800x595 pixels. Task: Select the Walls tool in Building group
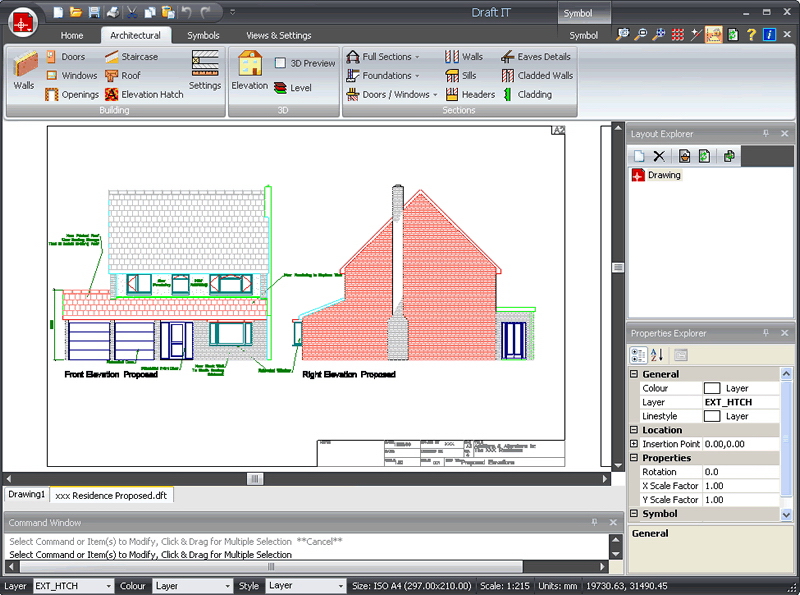point(23,71)
